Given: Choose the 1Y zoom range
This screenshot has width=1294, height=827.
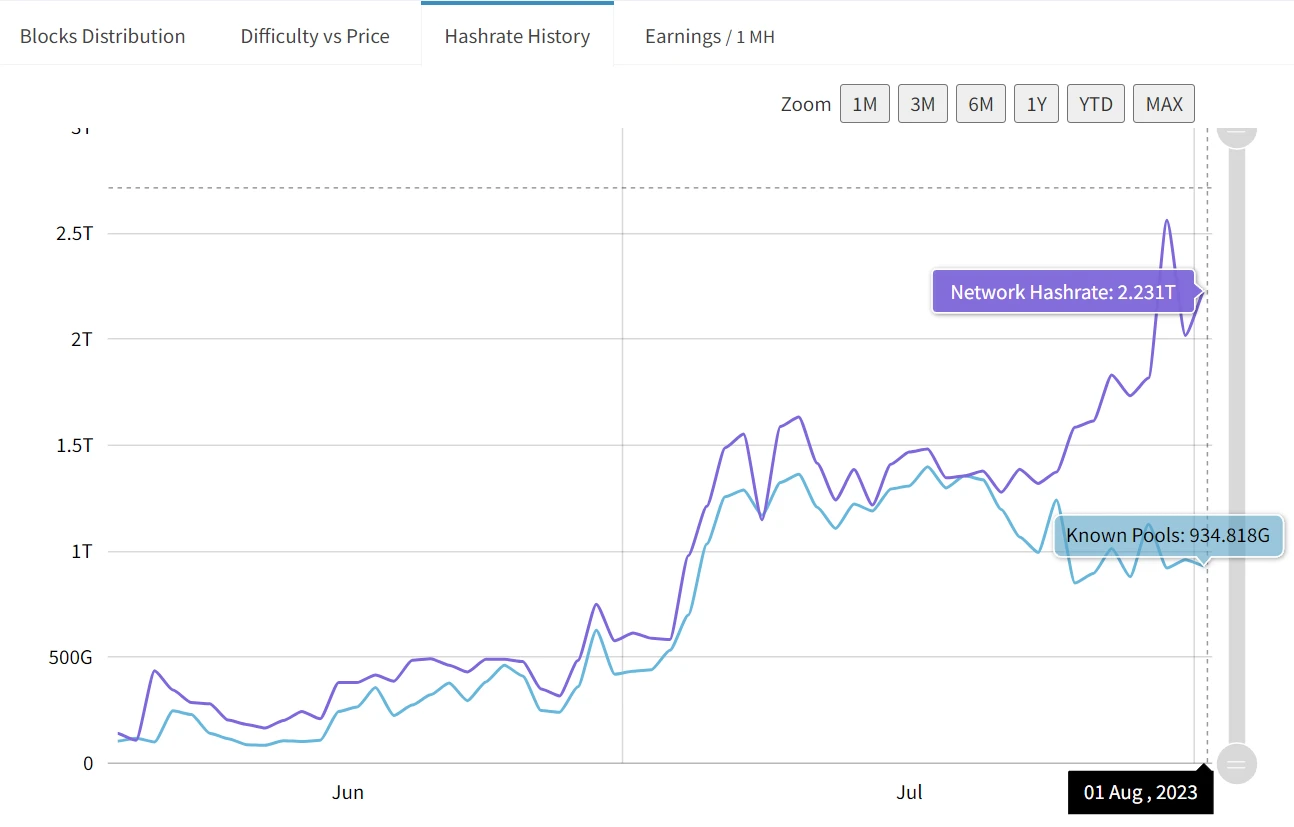Looking at the screenshot, I should tap(1036, 104).
